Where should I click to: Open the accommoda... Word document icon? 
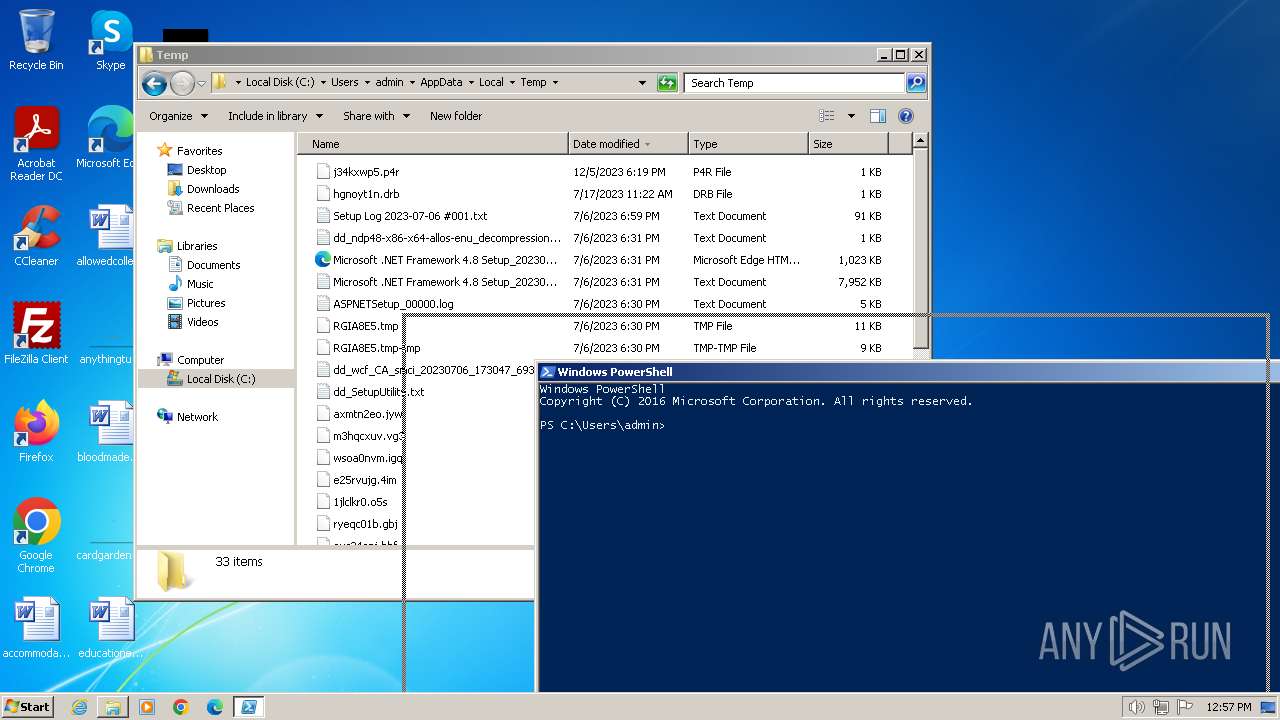tap(36, 628)
